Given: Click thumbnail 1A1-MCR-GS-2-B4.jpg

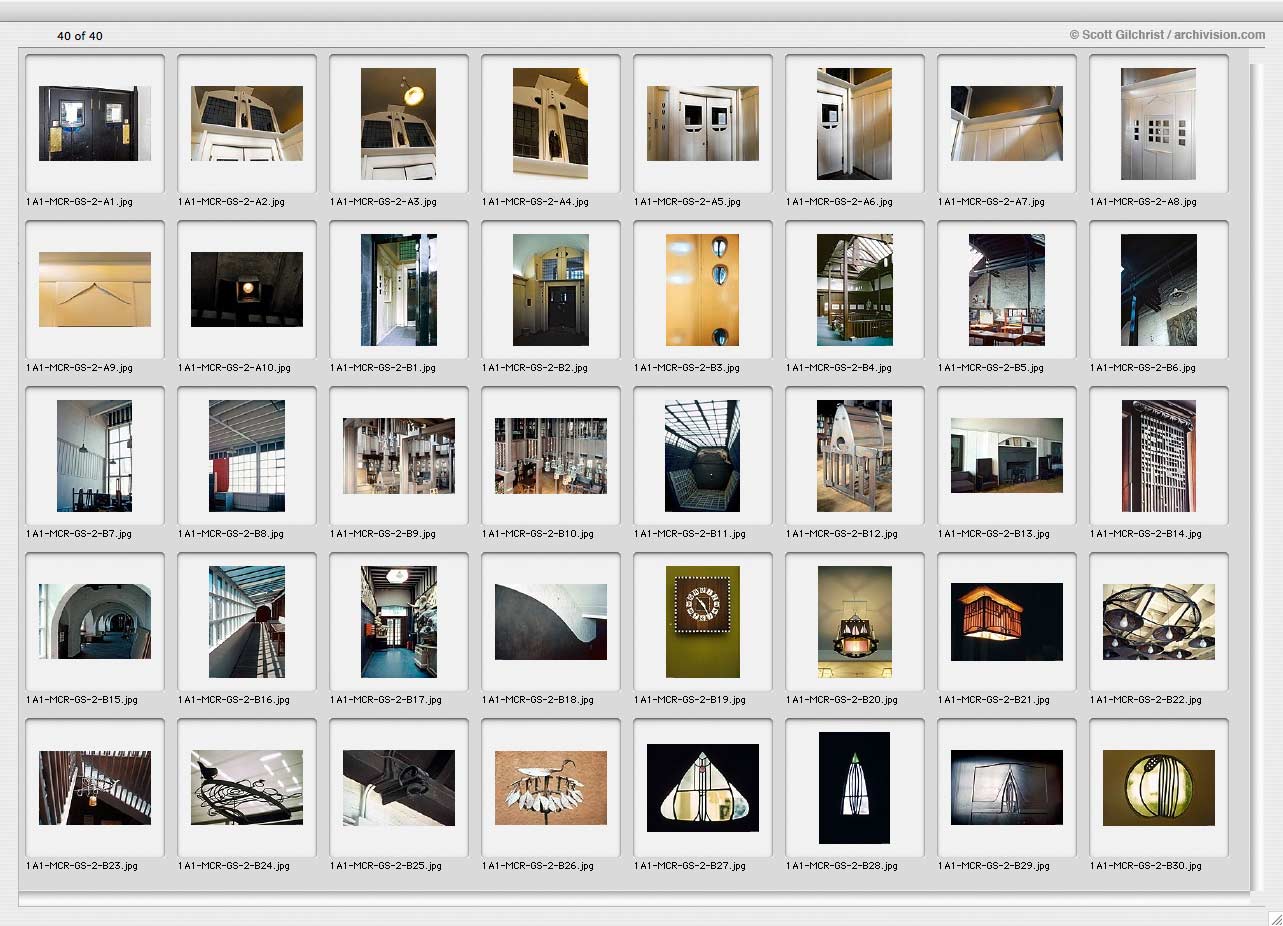Looking at the screenshot, I should [x=855, y=290].
